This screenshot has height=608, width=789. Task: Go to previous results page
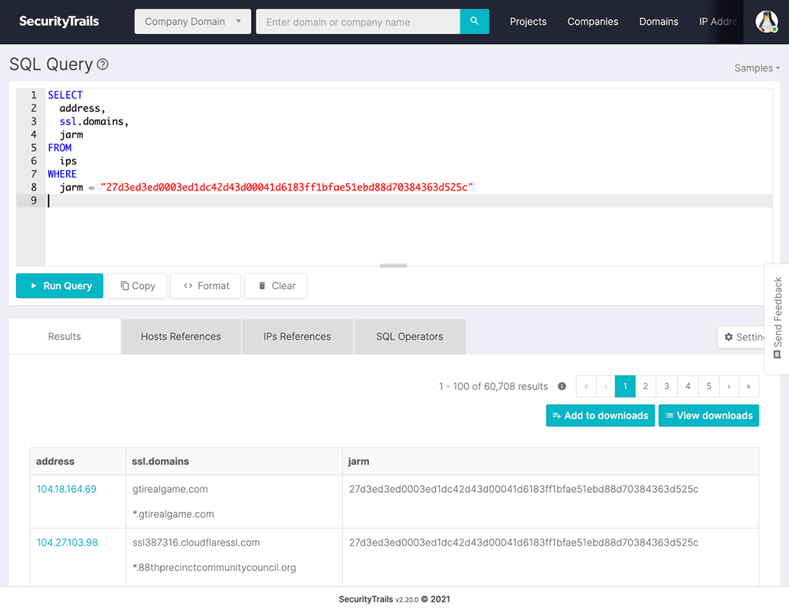(x=606, y=386)
